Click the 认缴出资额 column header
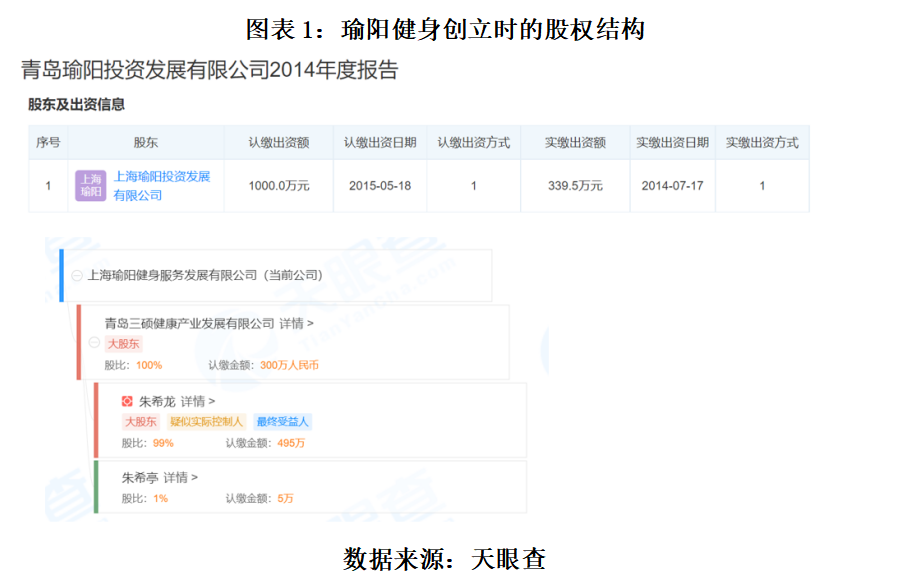 pyautogui.click(x=279, y=143)
